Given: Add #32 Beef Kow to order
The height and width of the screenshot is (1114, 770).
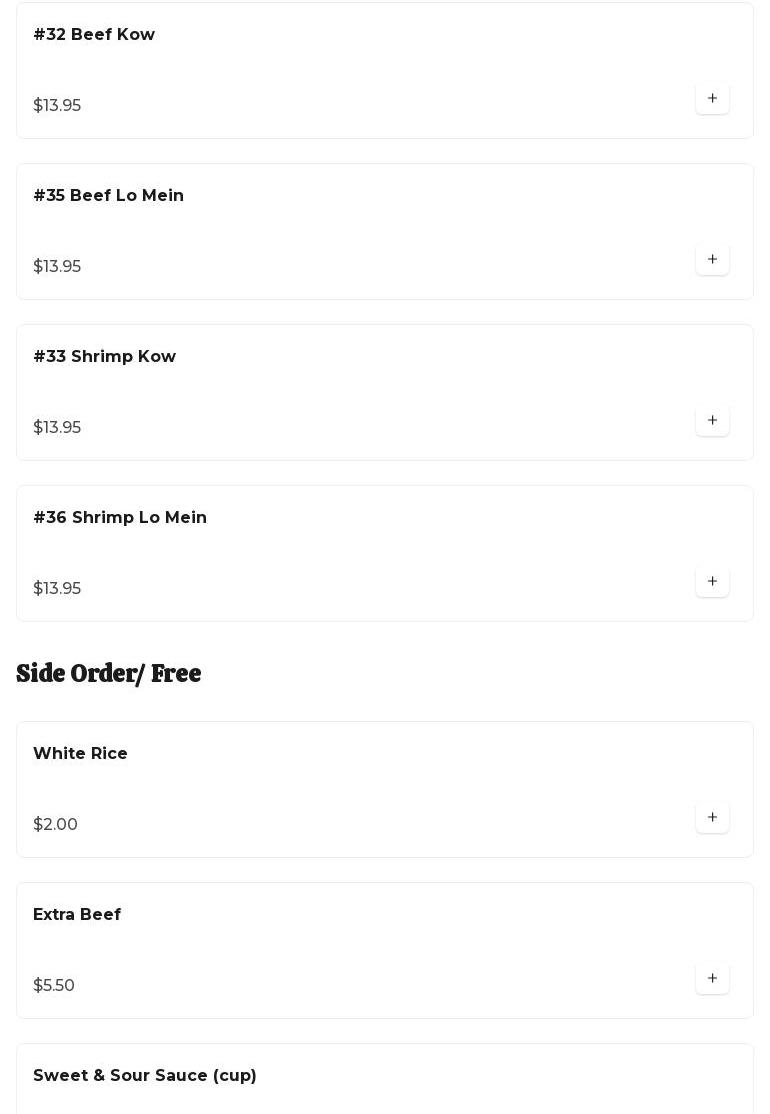Looking at the screenshot, I should (712, 99).
